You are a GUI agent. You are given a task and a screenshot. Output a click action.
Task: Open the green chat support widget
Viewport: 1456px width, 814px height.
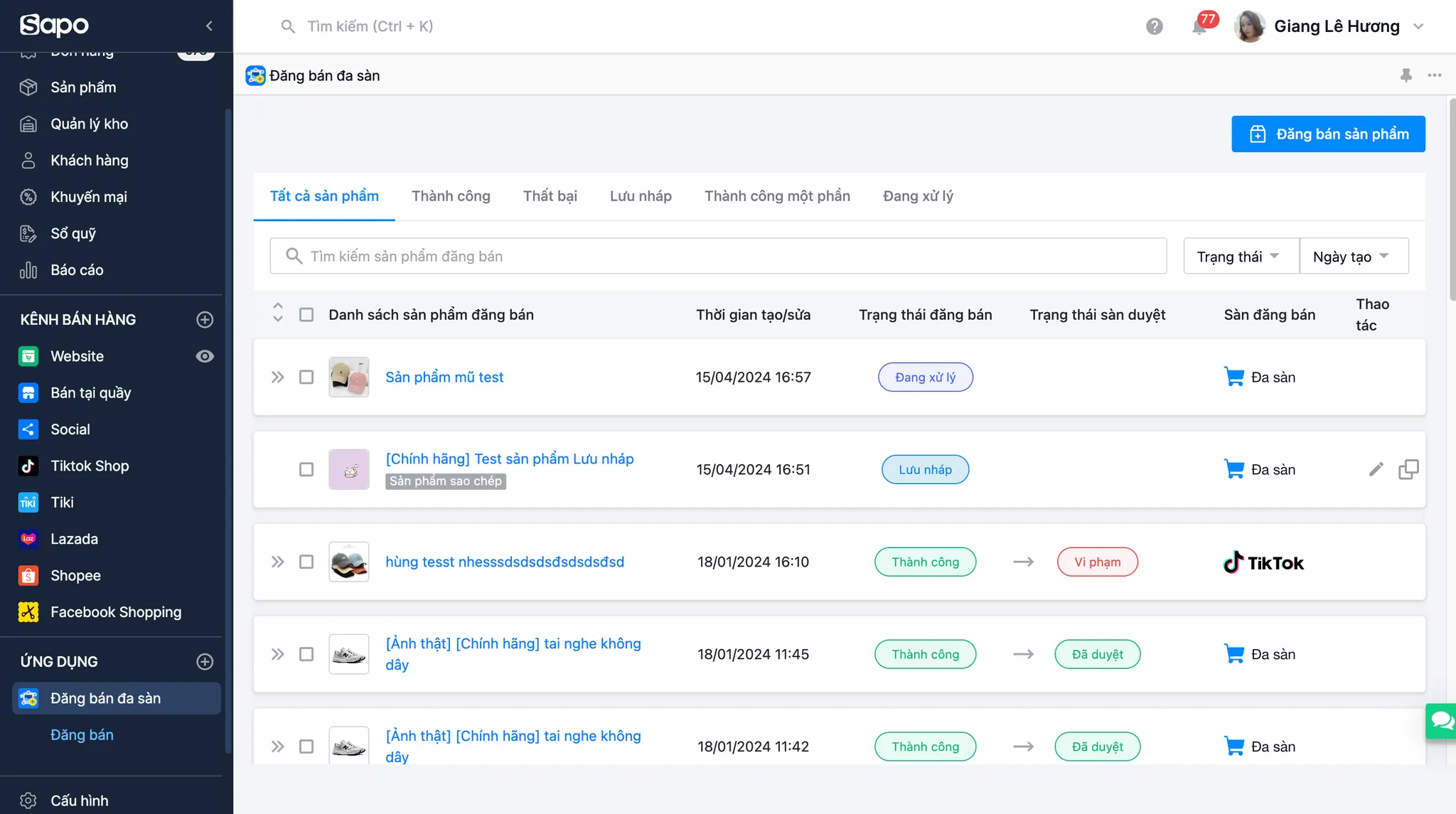(1442, 721)
